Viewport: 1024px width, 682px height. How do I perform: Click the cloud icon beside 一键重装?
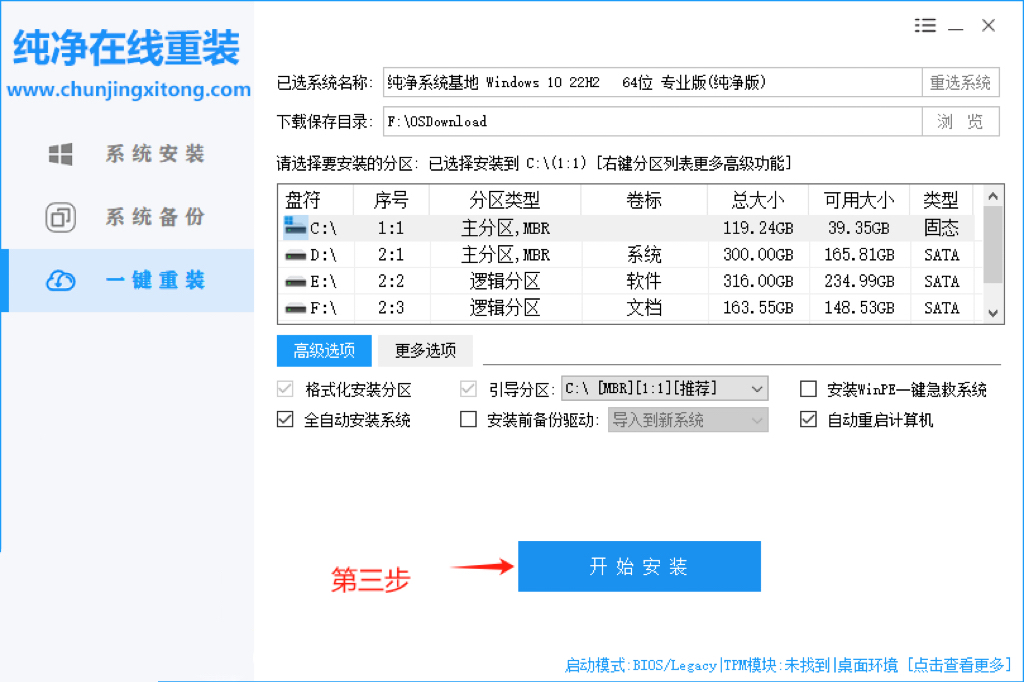[61, 280]
